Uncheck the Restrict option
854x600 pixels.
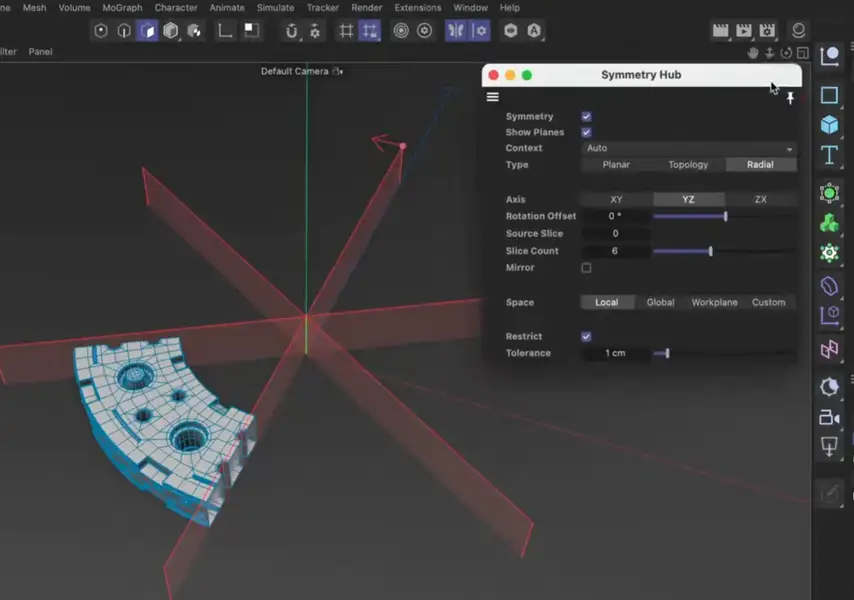(586, 336)
